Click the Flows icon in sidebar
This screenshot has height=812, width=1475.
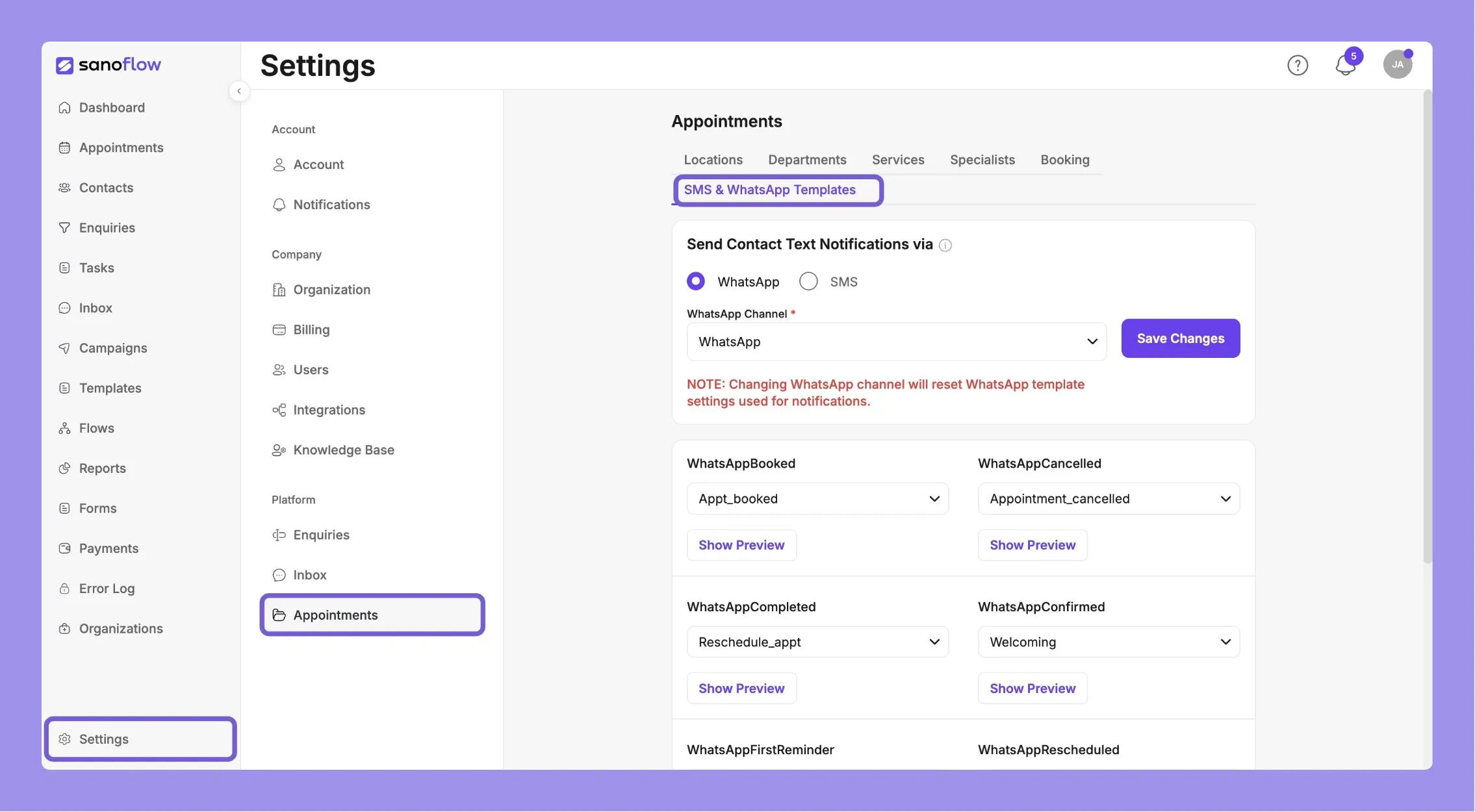click(x=64, y=428)
